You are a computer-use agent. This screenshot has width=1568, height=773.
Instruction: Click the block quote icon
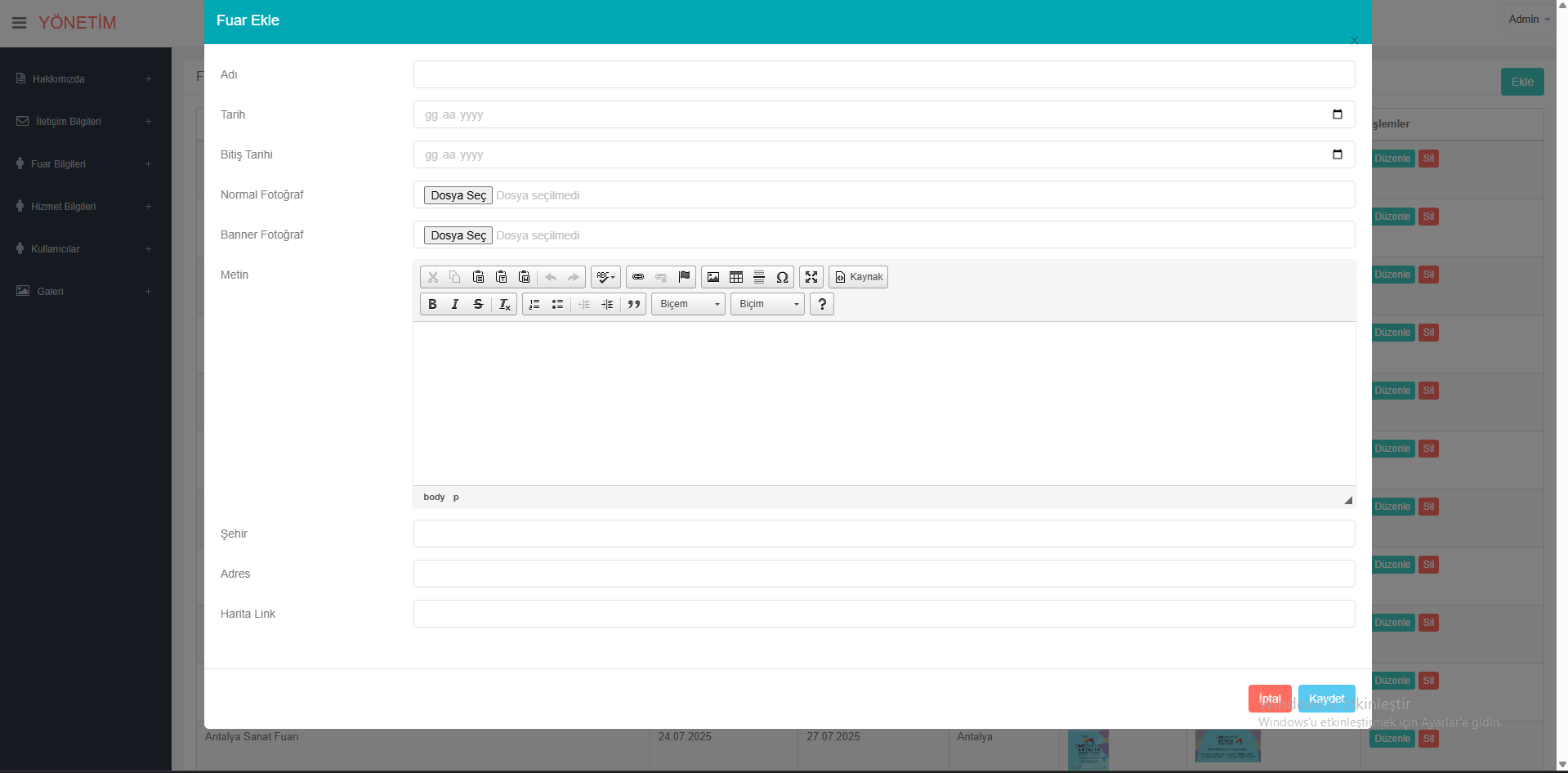click(634, 304)
